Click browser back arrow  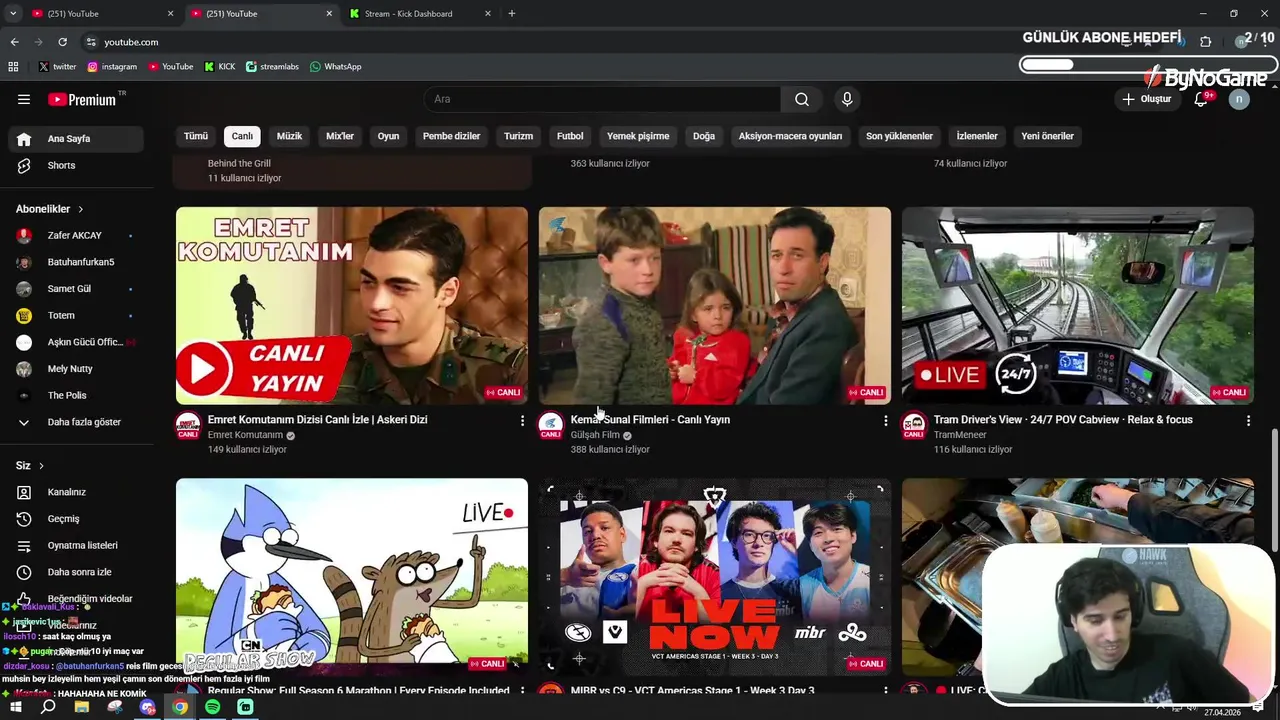coord(14,42)
